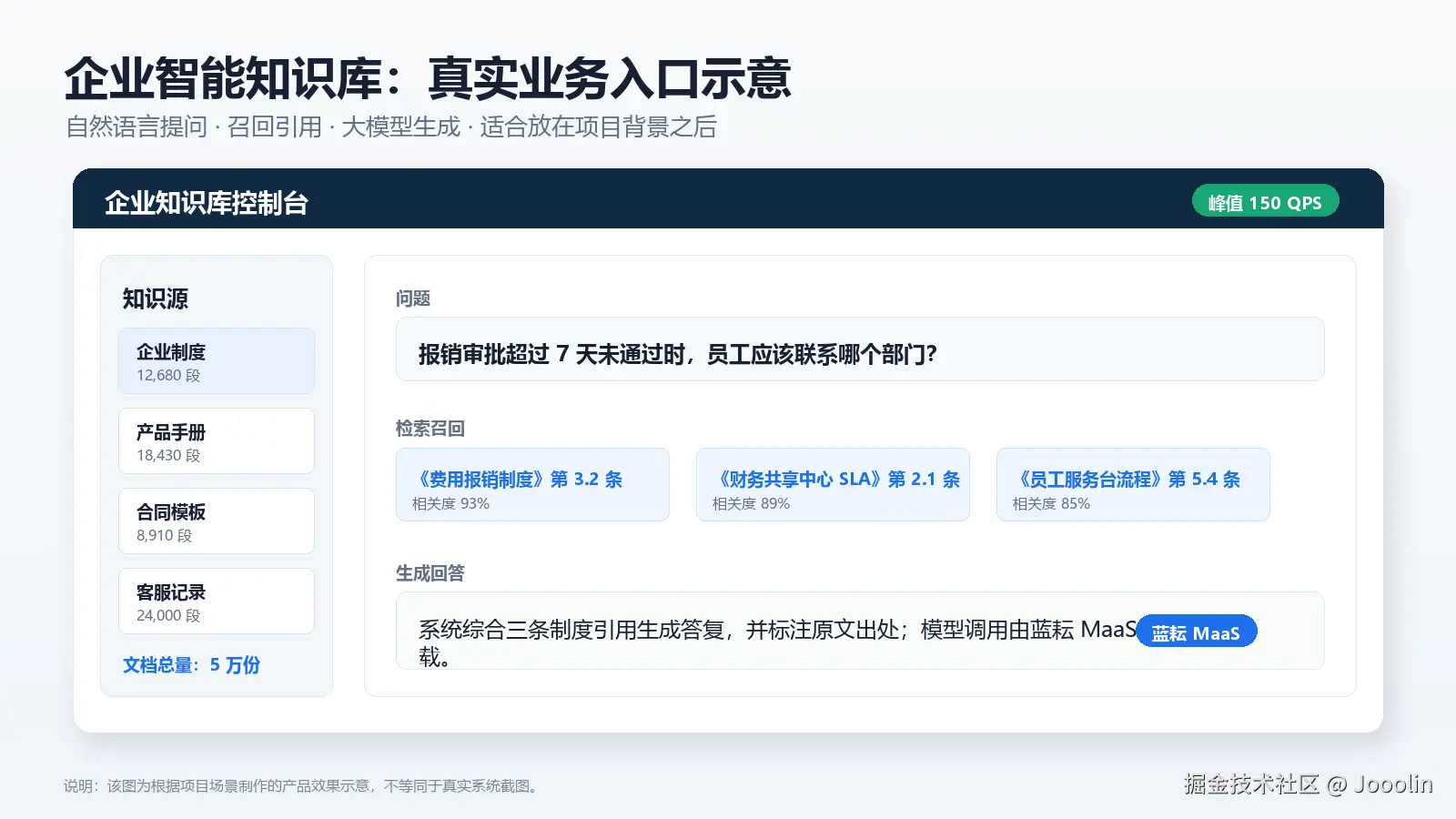Click the 文档总量：5 万份 text
This screenshot has height=819, width=1456.
[x=191, y=665]
